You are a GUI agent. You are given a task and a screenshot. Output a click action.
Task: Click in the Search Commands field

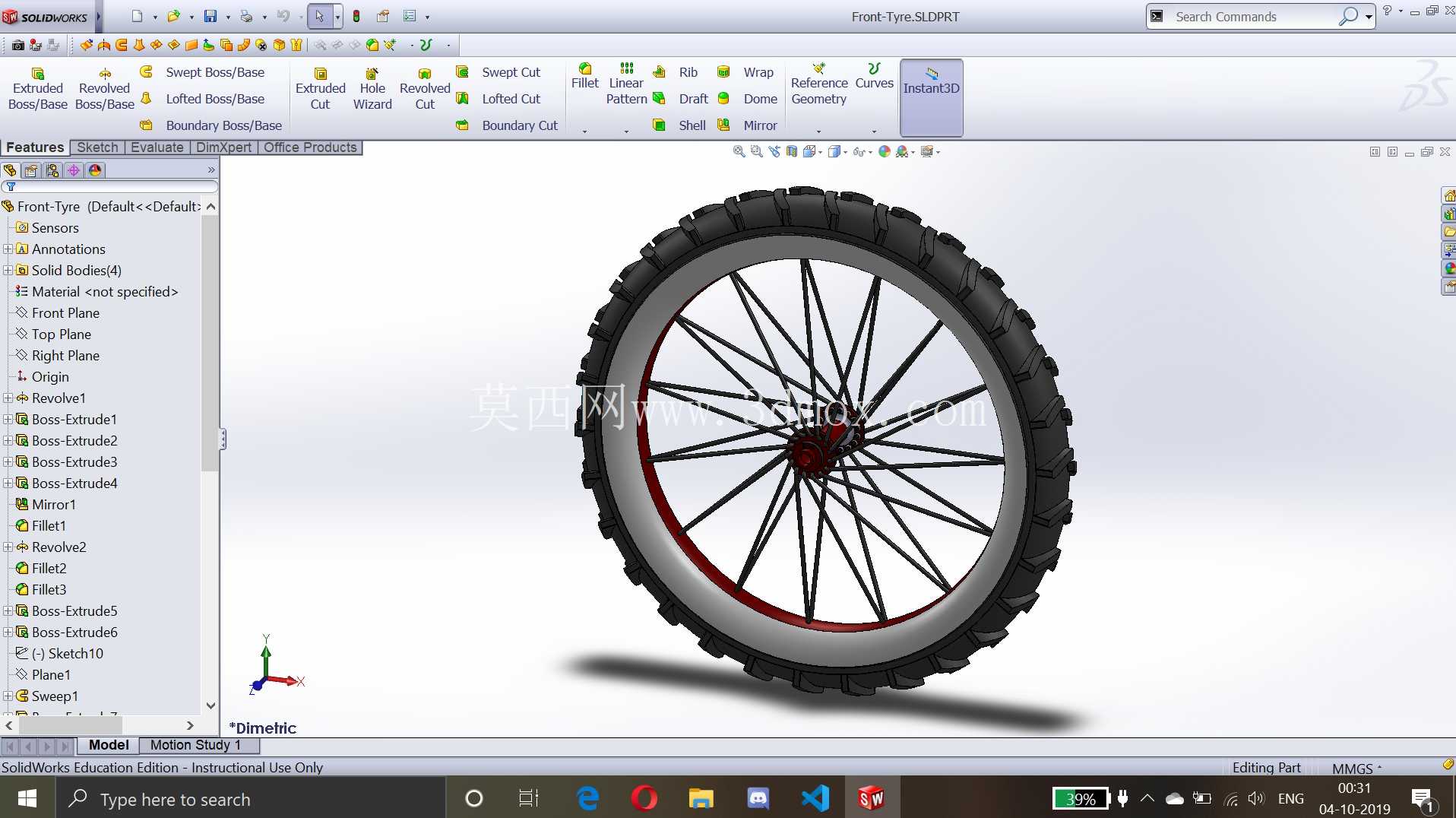(1254, 17)
